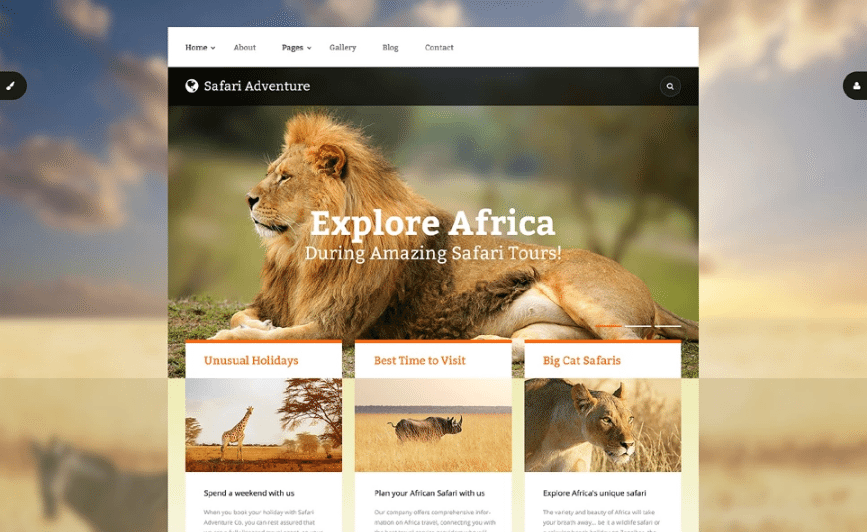Viewport: 867px width, 532px height.
Task: Click the rhino thumbnail image
Action: coord(433,425)
